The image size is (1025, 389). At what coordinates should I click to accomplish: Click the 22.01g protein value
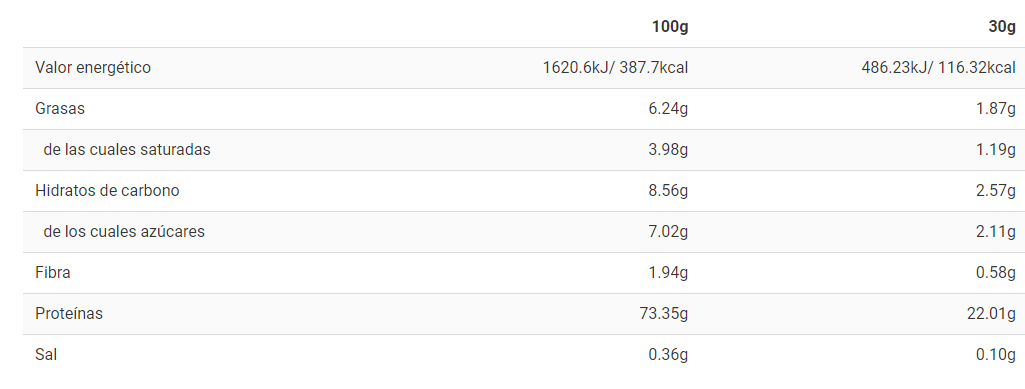(992, 314)
